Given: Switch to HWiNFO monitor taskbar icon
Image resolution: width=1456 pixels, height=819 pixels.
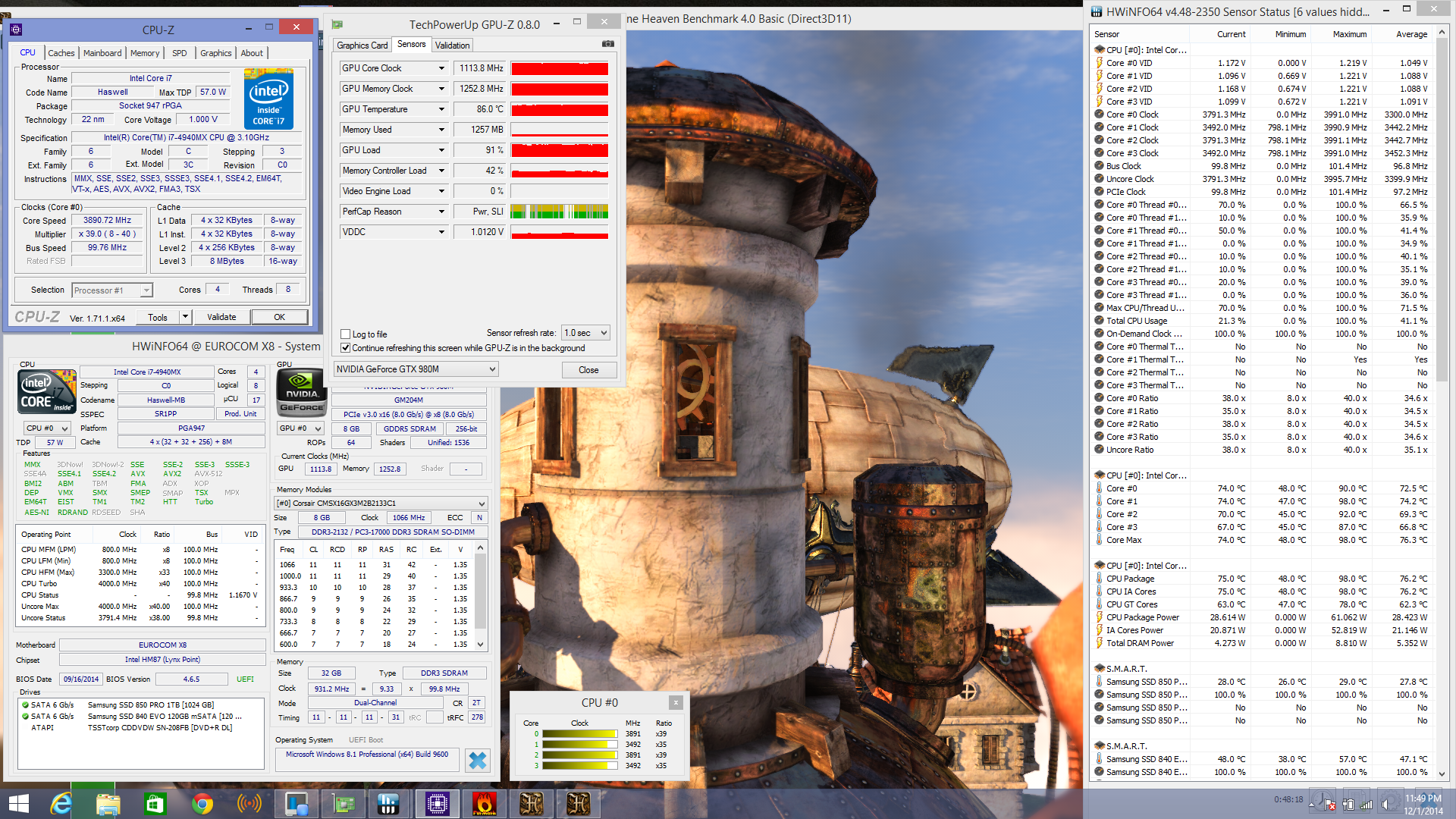Looking at the screenshot, I should point(296,804).
